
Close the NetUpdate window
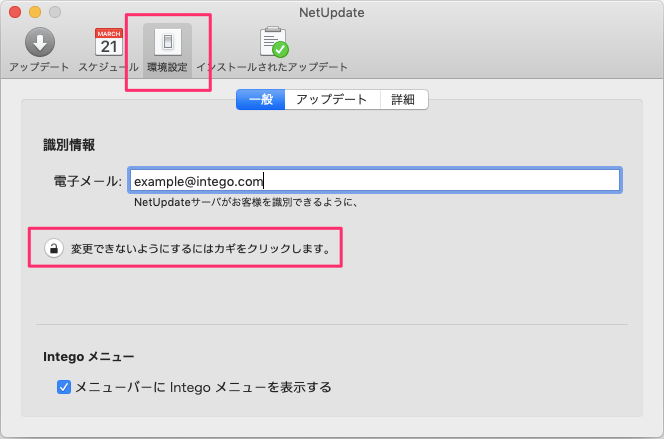point(15,12)
